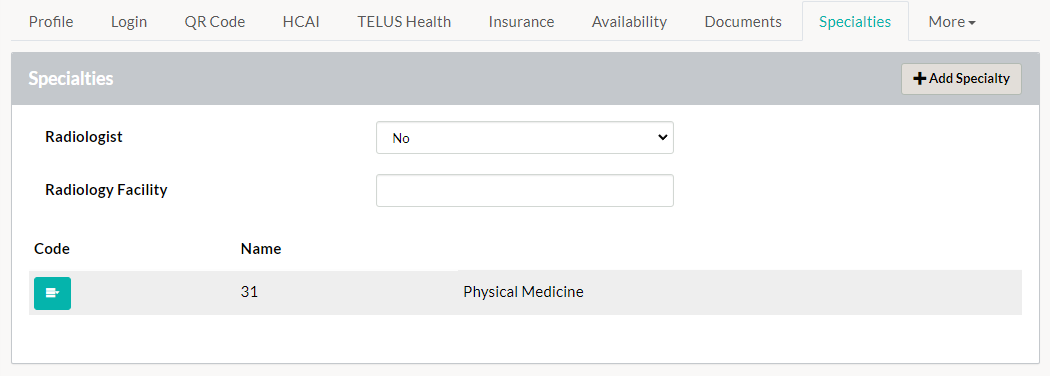Select the HCAI tab
The width and height of the screenshot is (1050, 376).
click(301, 21)
